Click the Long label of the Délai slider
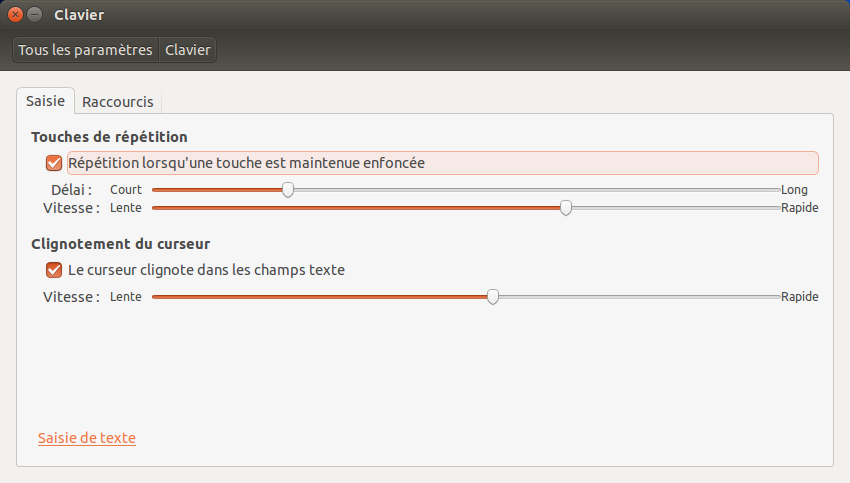 (x=794, y=190)
